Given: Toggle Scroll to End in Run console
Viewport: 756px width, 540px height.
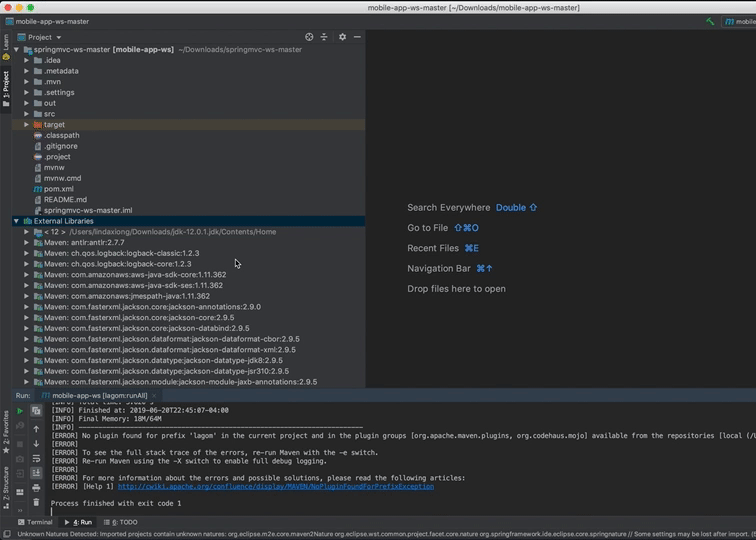Looking at the screenshot, I should [x=36, y=473].
